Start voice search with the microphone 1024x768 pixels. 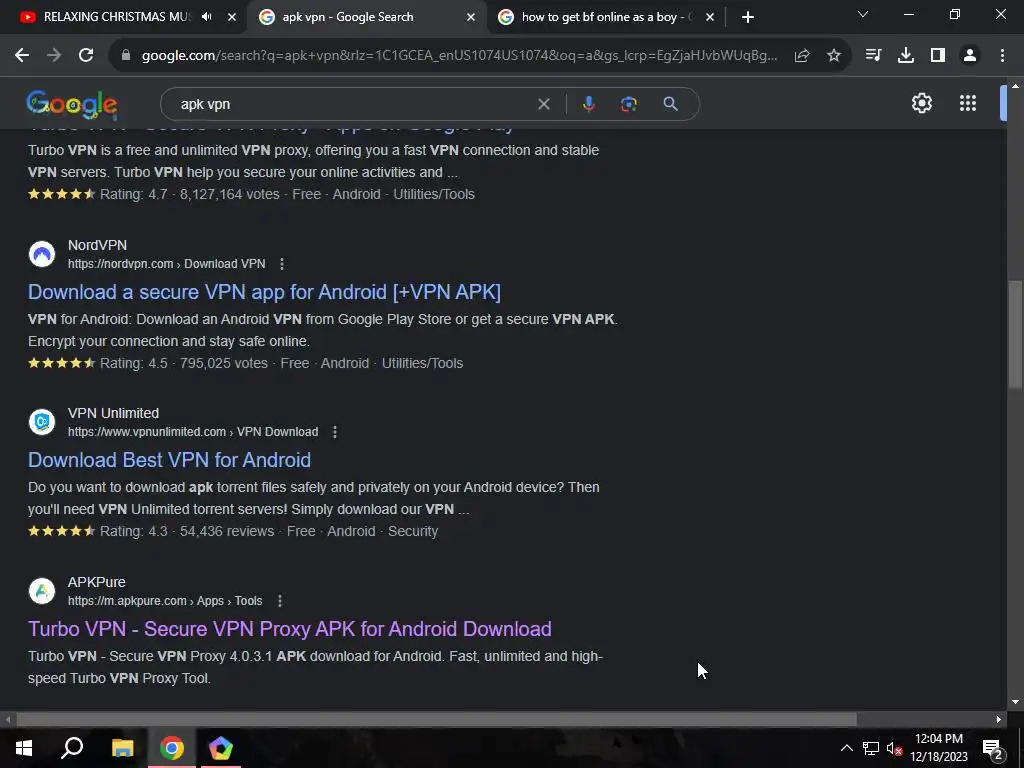pos(588,104)
